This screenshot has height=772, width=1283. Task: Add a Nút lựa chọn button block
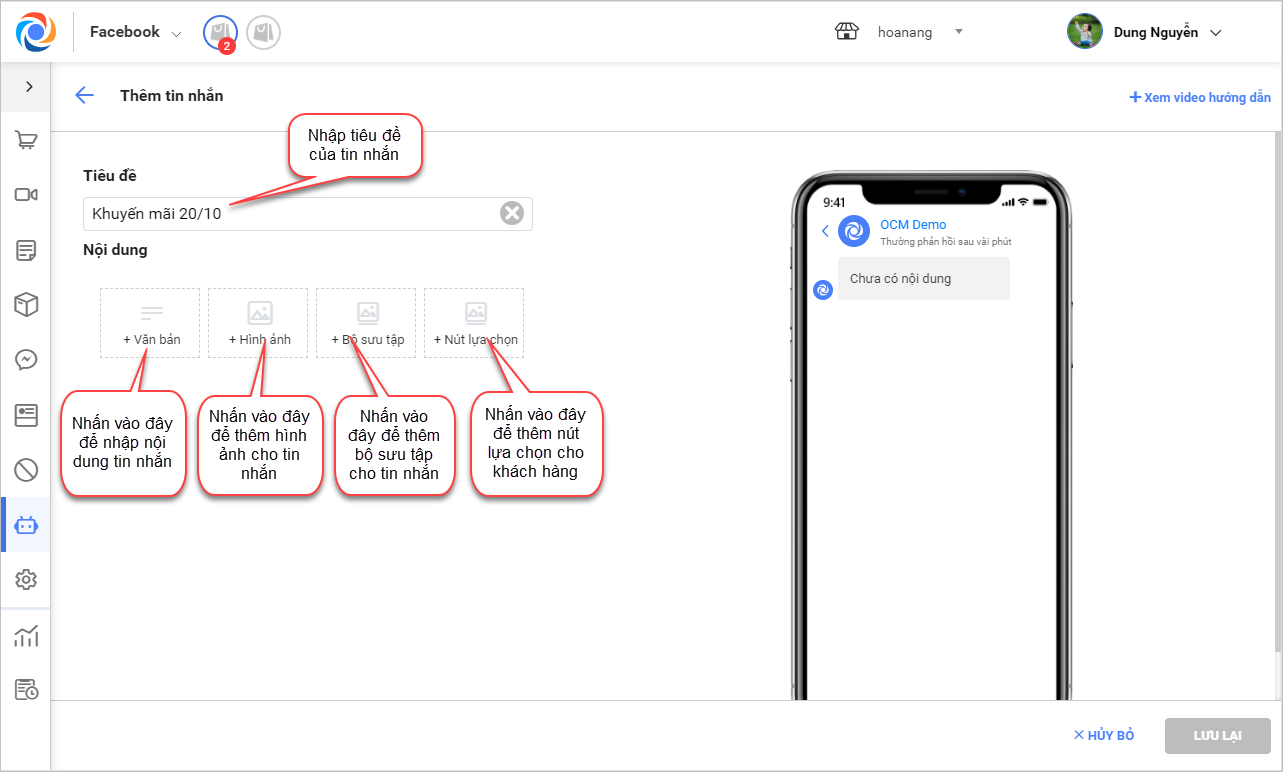point(475,323)
